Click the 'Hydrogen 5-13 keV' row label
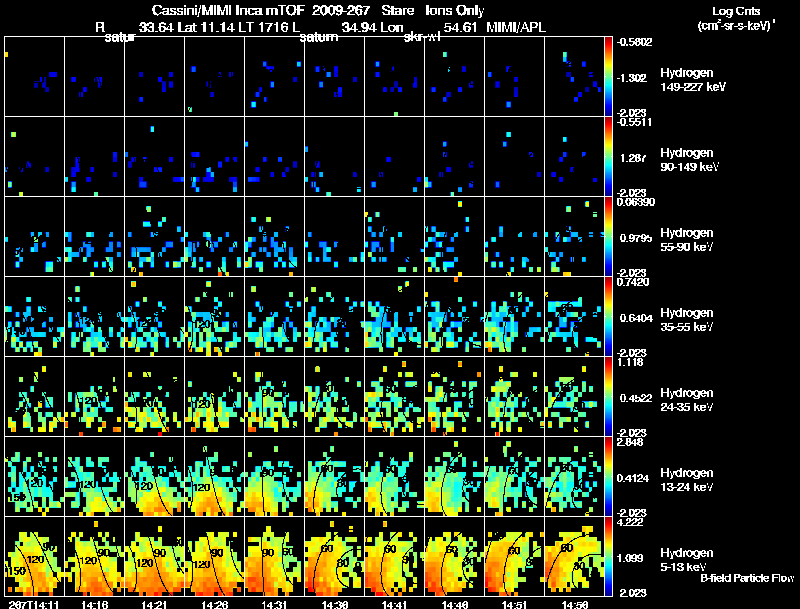Screen dimensions: 800x609 coord(687,560)
